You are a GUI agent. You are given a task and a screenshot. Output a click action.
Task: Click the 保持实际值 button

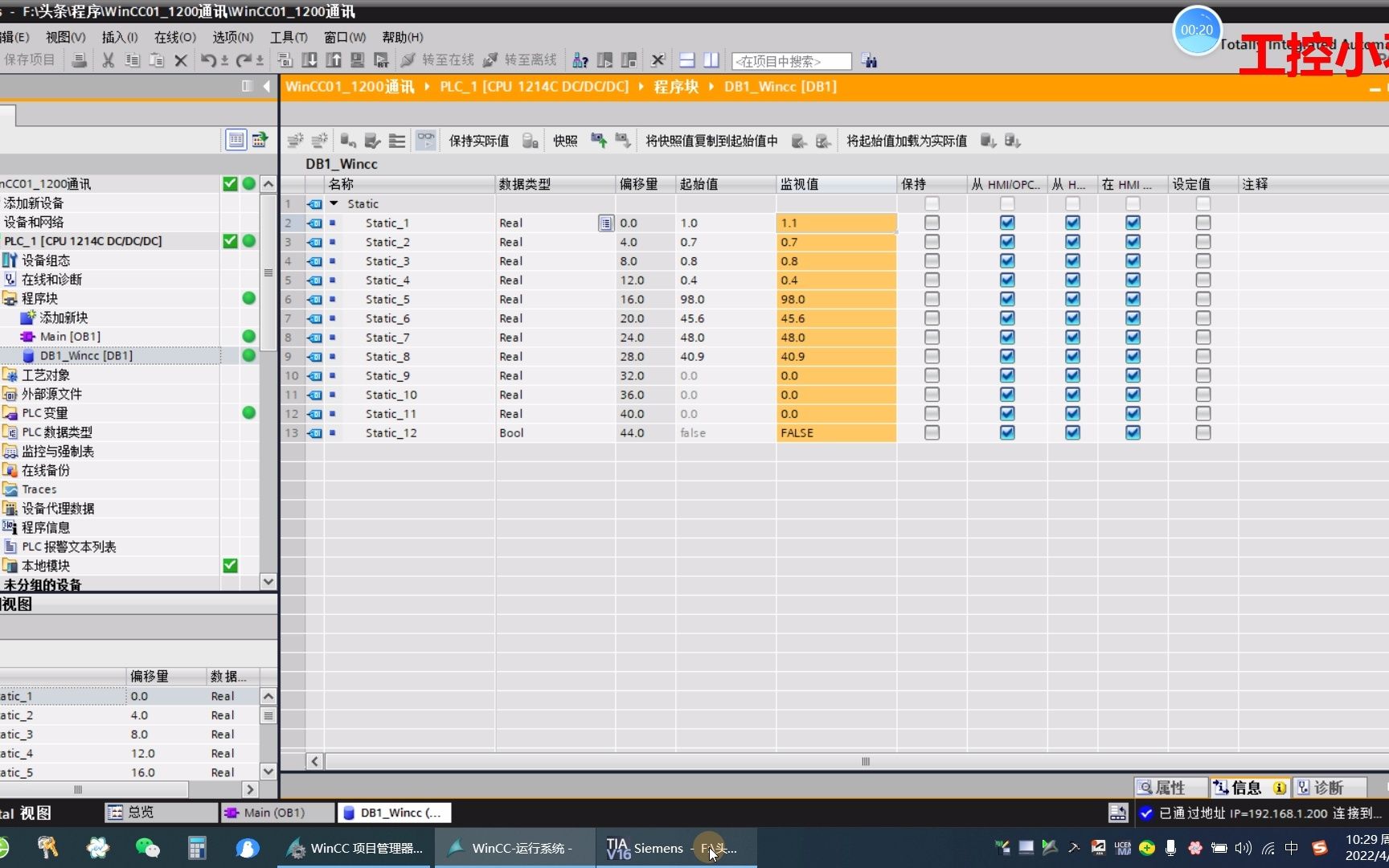[479, 141]
